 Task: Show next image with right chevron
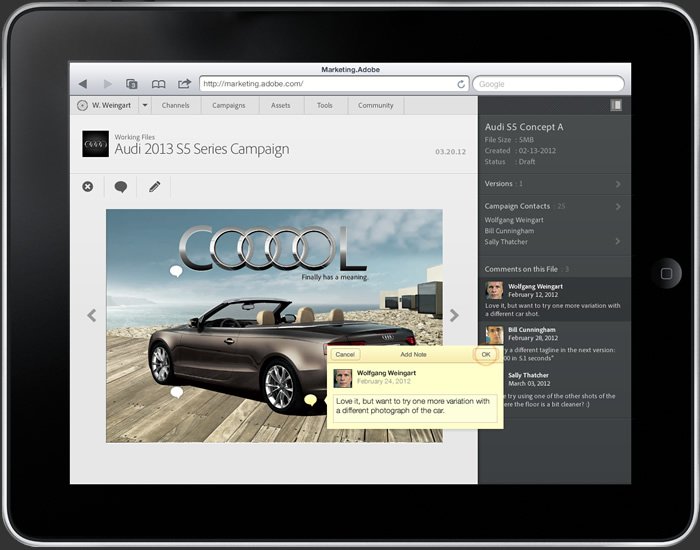point(454,315)
